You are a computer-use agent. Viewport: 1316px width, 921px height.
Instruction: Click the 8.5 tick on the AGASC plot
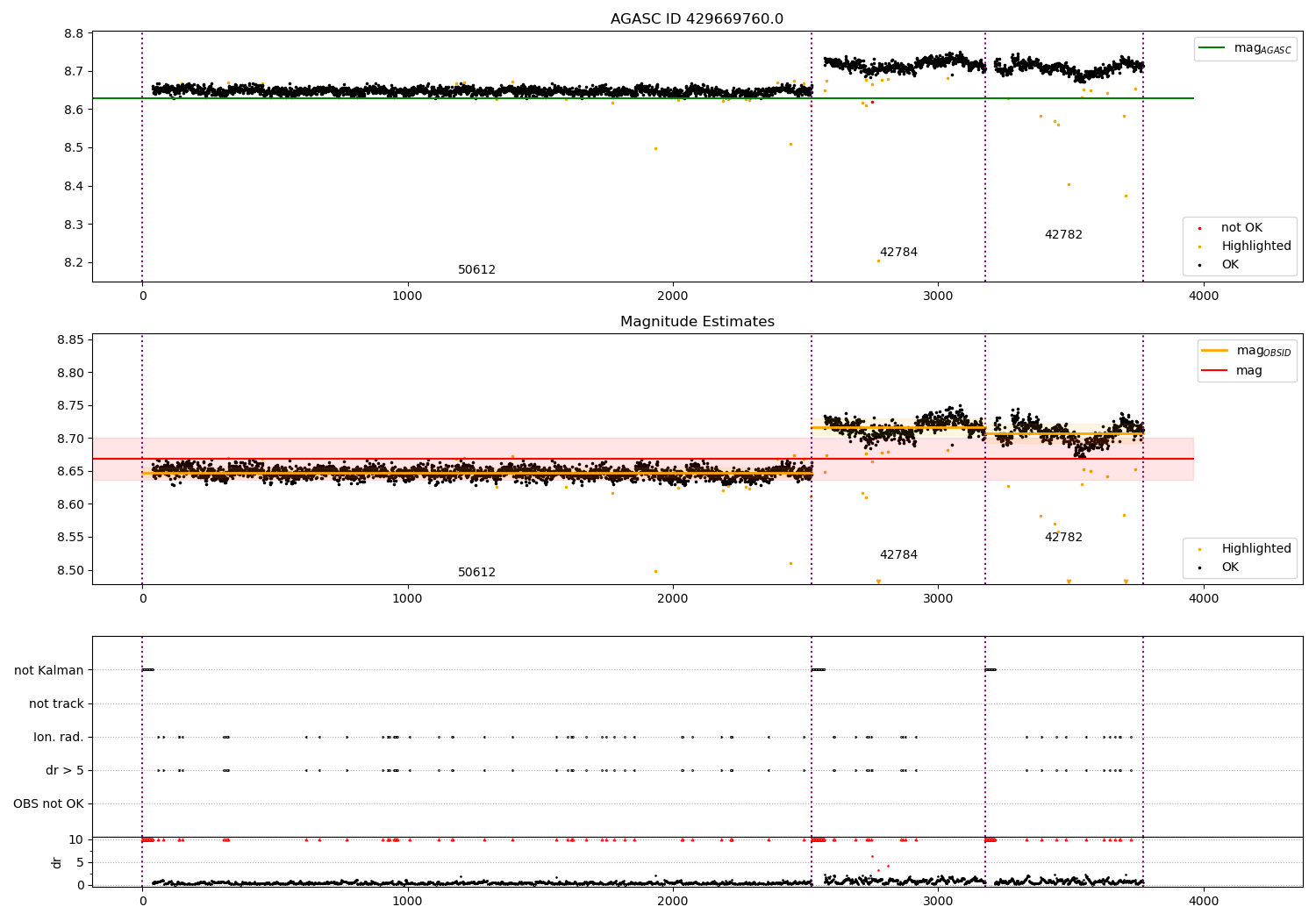pyautogui.click(x=75, y=148)
